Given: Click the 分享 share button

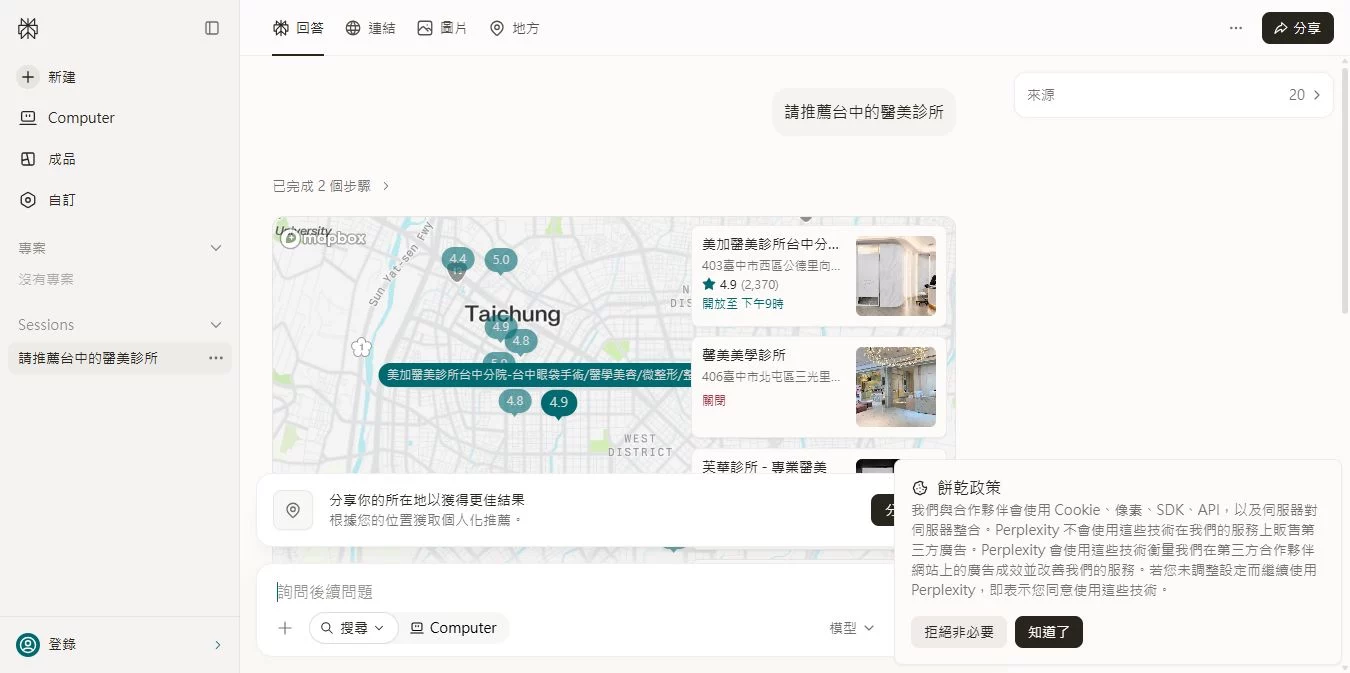Looking at the screenshot, I should [1297, 28].
